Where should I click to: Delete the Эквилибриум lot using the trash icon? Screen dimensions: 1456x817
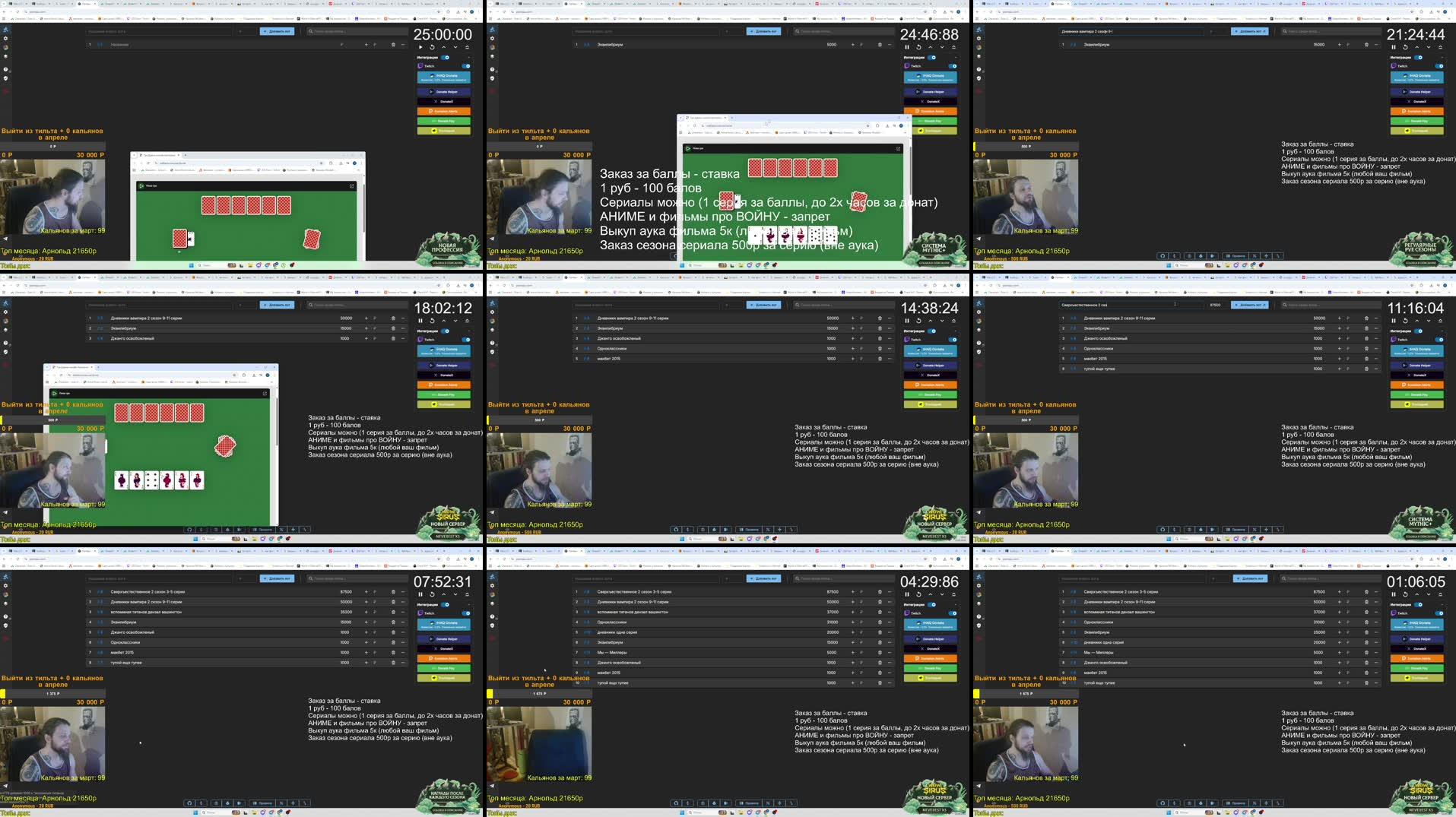coord(880,328)
